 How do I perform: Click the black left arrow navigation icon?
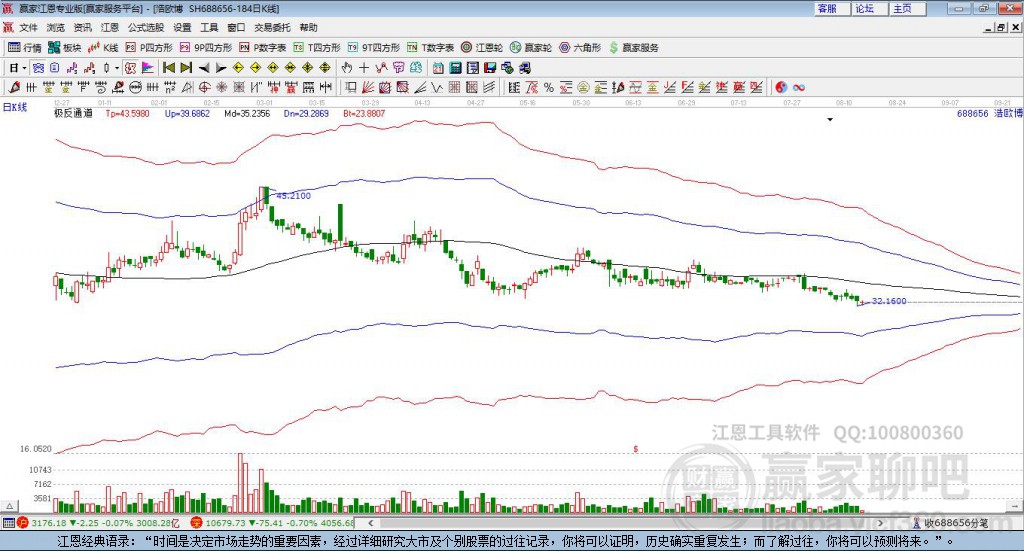[x=204, y=68]
